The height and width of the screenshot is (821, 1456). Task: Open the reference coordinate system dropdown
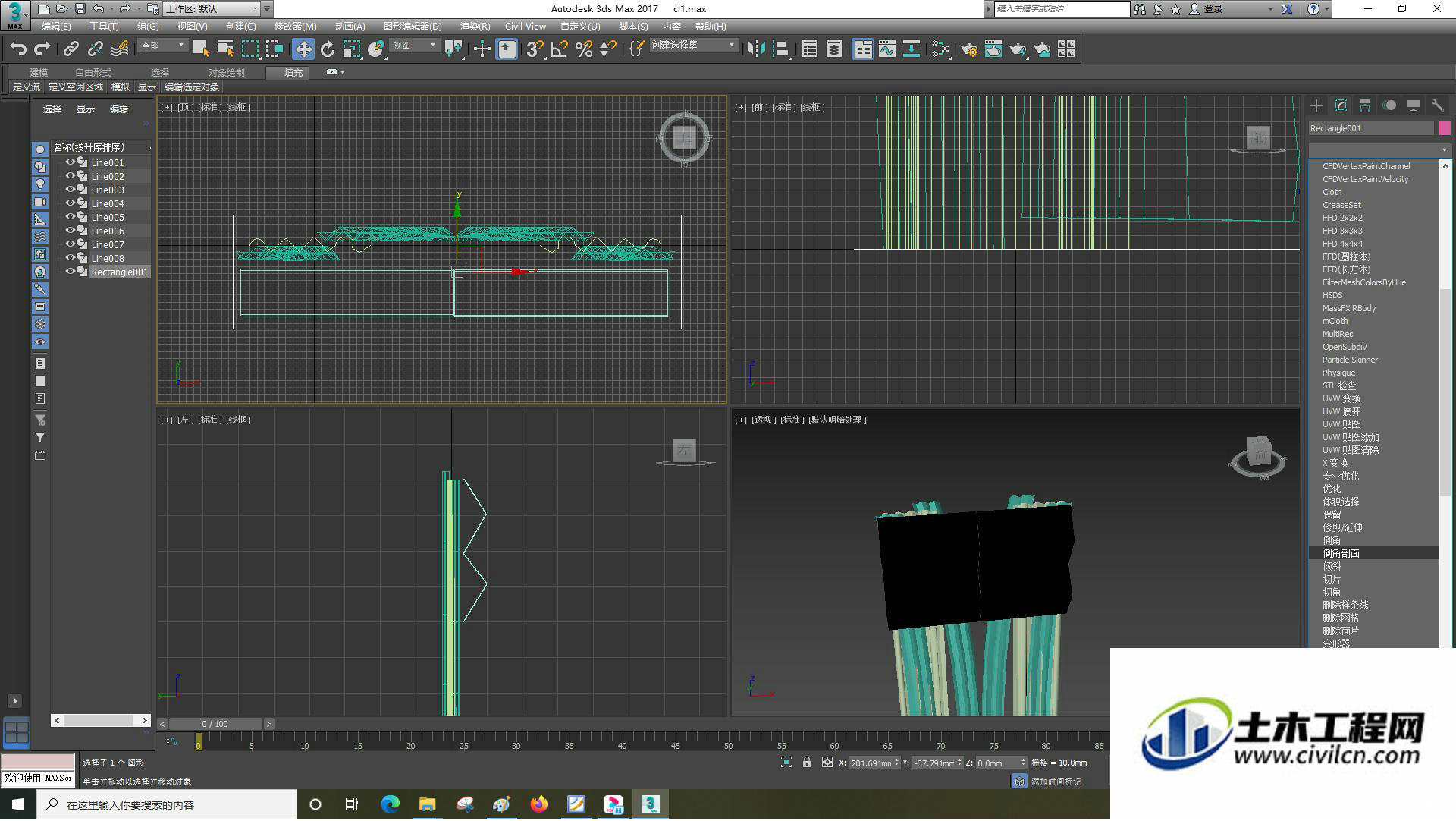point(415,46)
